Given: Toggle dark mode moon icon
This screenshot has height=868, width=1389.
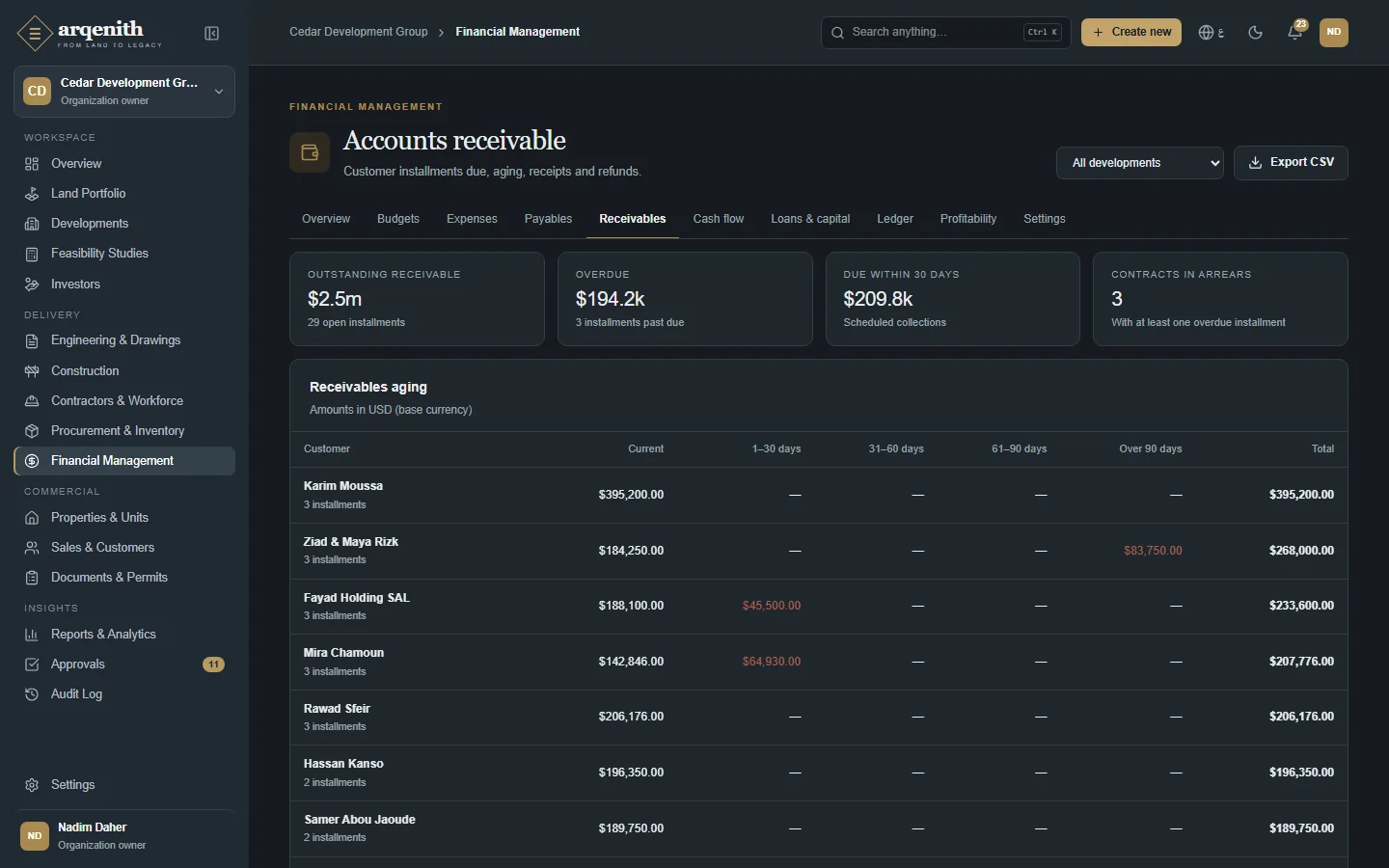Looking at the screenshot, I should pos(1255,33).
